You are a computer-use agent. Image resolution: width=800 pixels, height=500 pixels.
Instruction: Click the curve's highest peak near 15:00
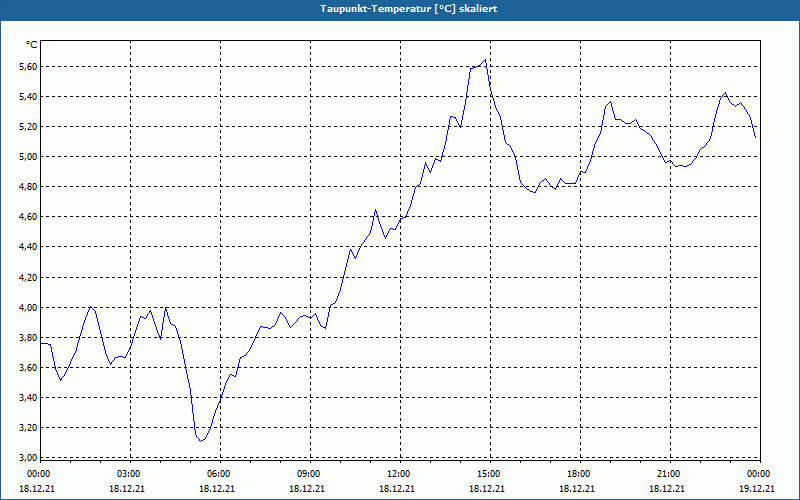pyautogui.click(x=485, y=60)
